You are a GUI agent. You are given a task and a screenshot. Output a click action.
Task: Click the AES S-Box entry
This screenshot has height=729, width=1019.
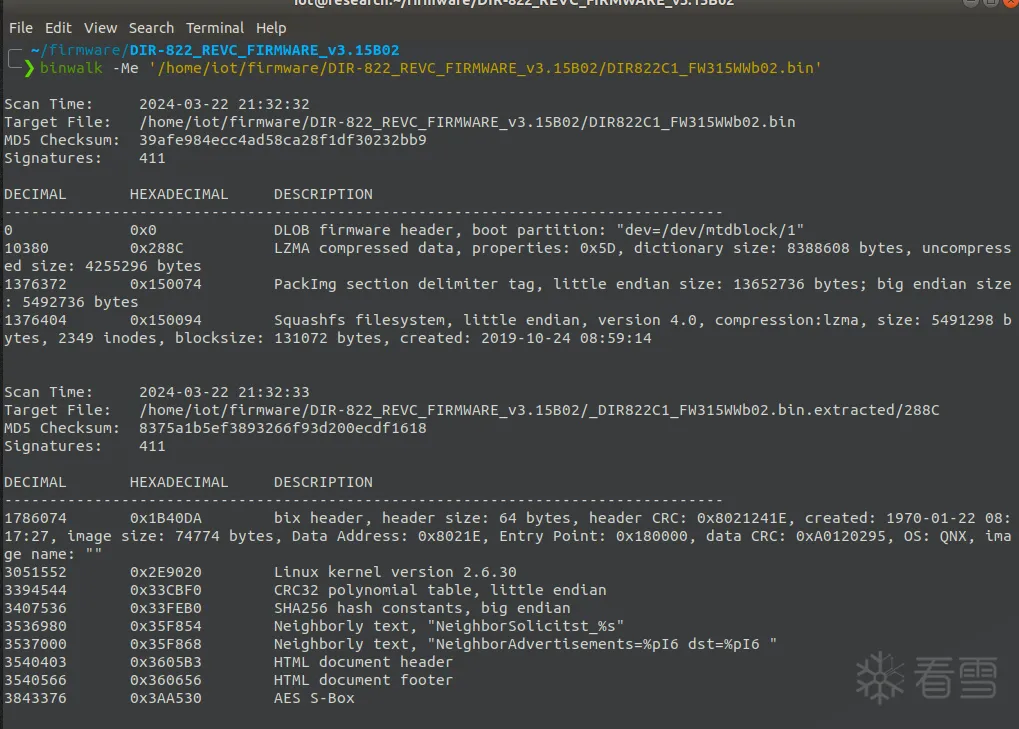tap(314, 698)
